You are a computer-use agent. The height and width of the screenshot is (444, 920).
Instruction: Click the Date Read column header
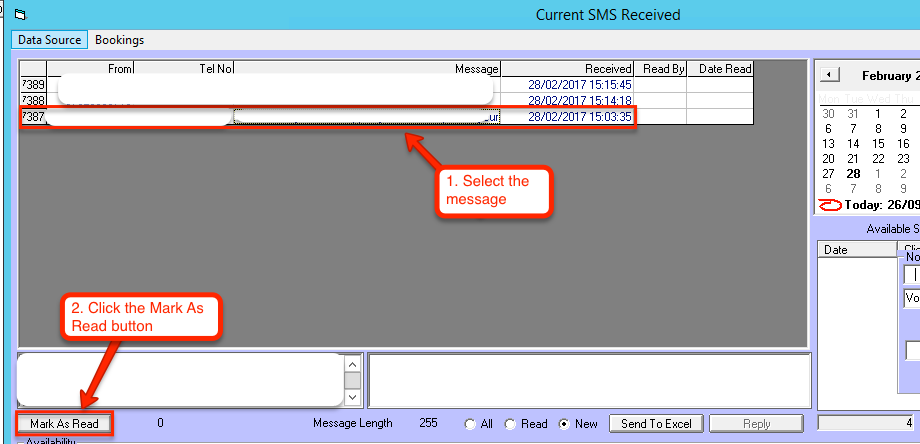(x=719, y=69)
